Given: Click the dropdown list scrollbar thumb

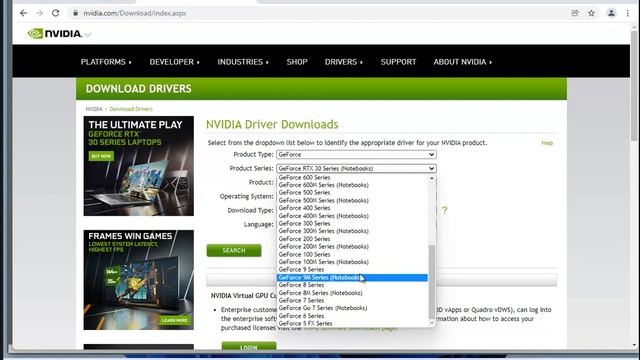Looking at the screenshot, I should (432, 282).
